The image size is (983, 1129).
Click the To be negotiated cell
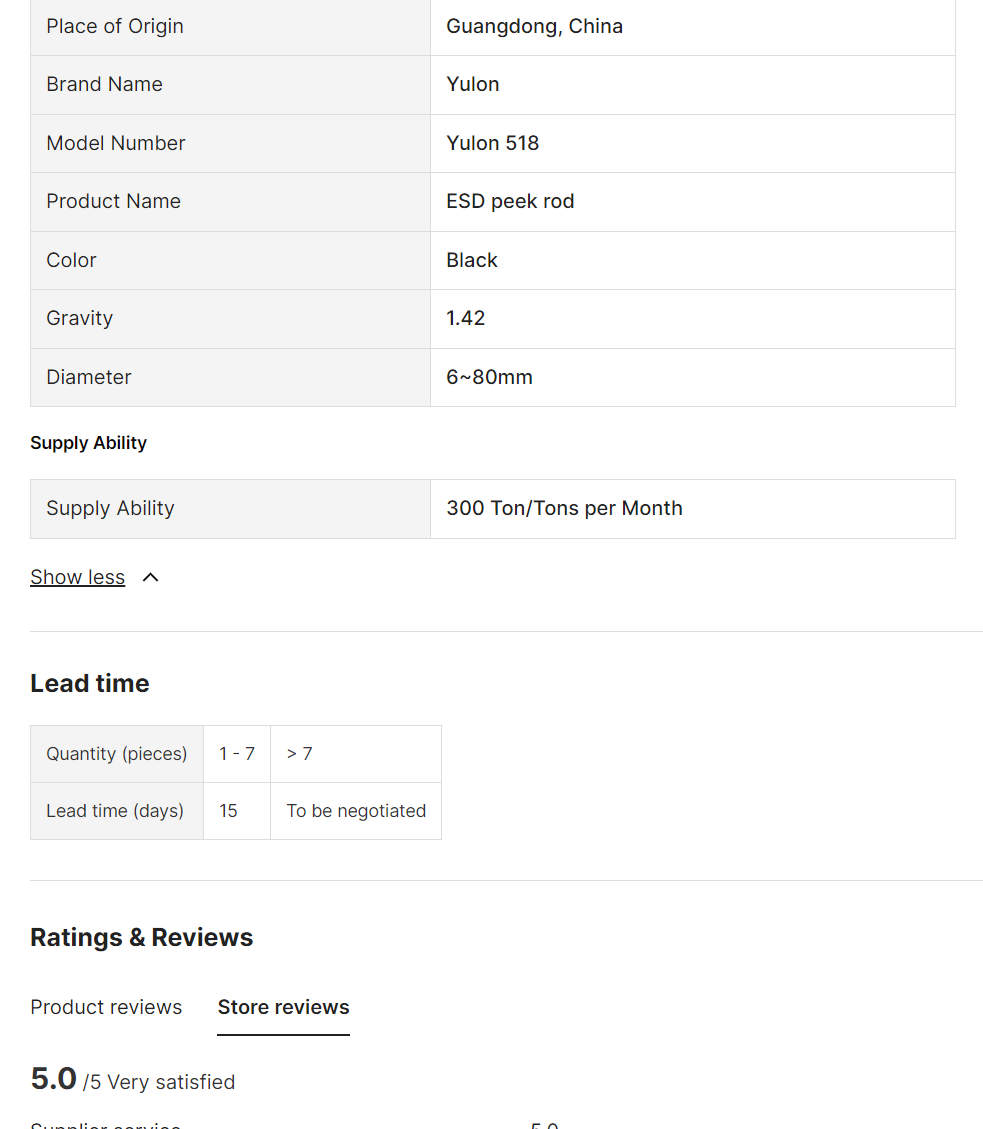click(x=356, y=811)
